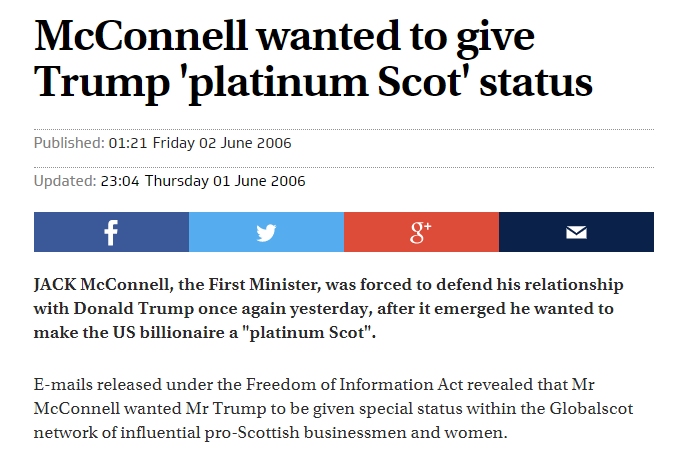This screenshot has height=458, width=686.
Task: Click the 'Updated:' label
Action: click(x=65, y=181)
